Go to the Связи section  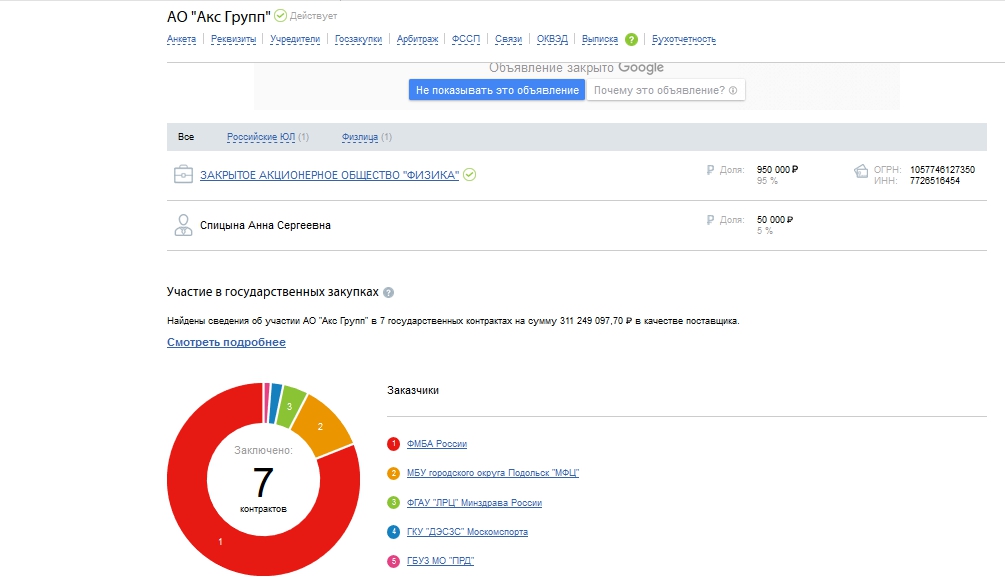coord(508,39)
